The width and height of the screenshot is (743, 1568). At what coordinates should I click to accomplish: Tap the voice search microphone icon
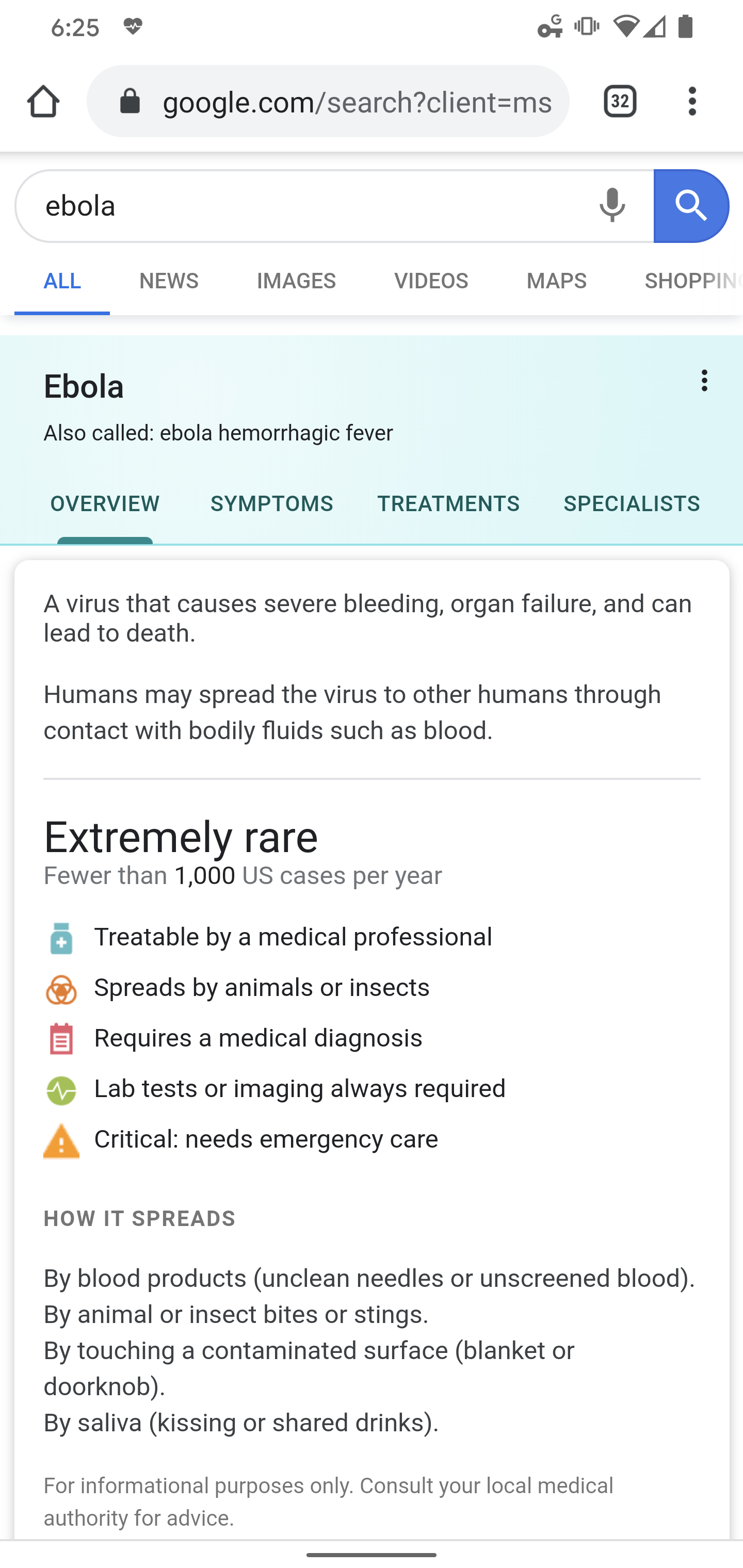click(612, 206)
